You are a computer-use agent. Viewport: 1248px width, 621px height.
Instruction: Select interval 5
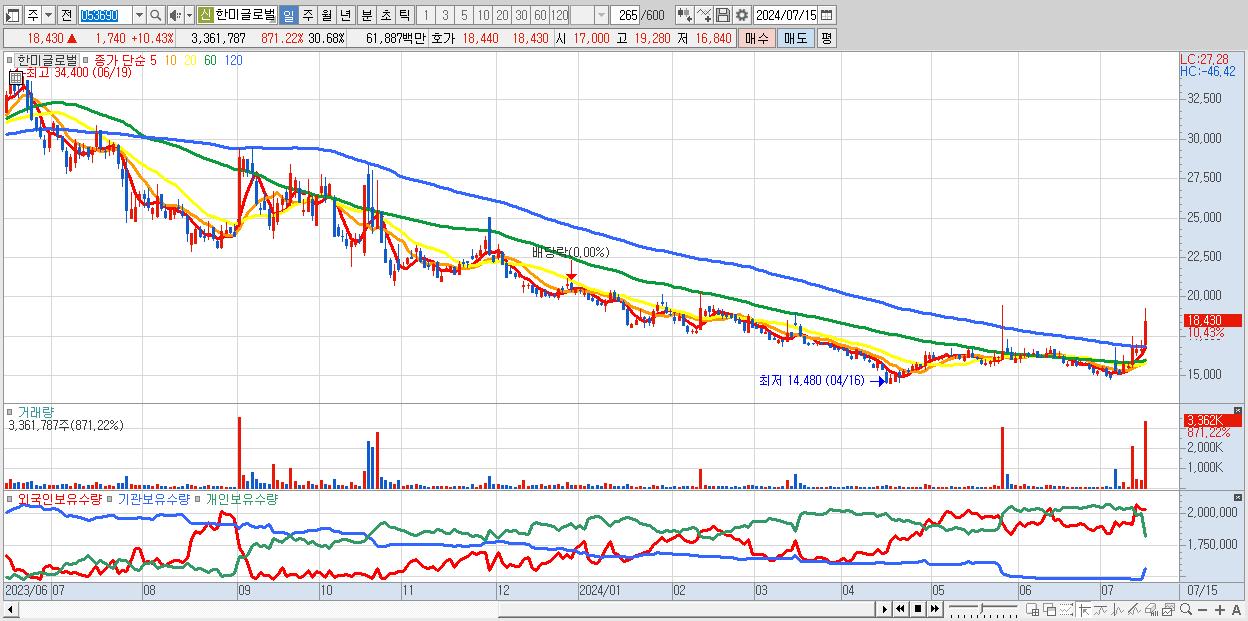(464, 15)
